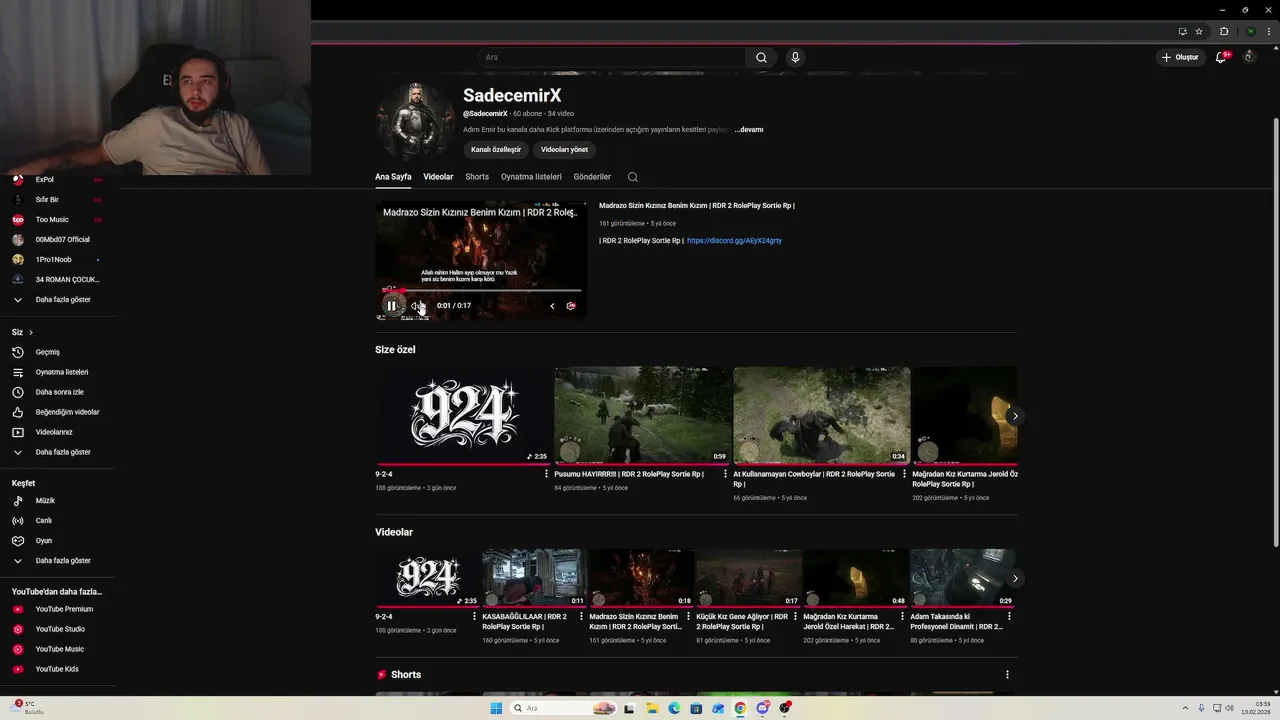Open the Gönderiler tab
Viewport: 1280px width, 720px height.
tap(592, 177)
